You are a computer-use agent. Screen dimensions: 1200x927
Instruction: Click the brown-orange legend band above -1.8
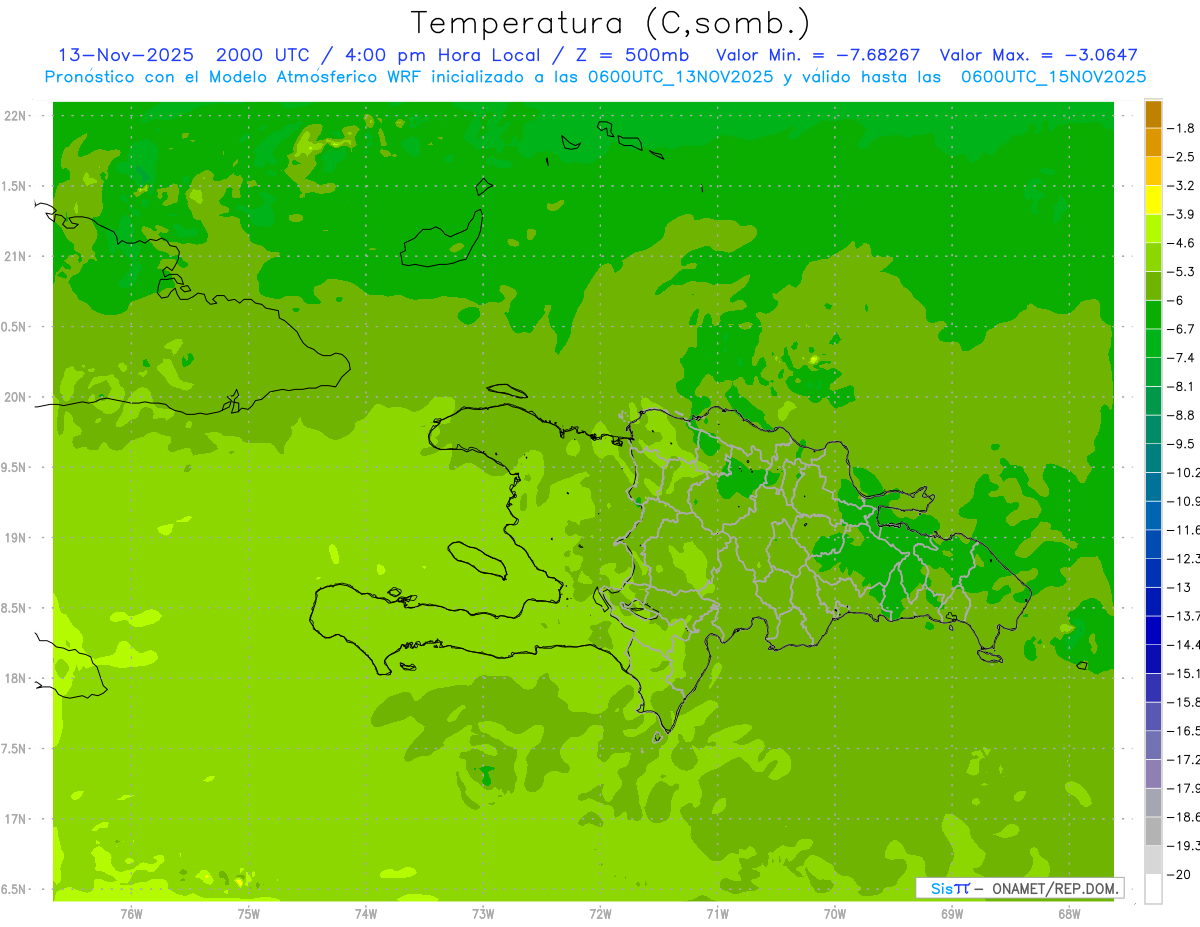(1153, 114)
